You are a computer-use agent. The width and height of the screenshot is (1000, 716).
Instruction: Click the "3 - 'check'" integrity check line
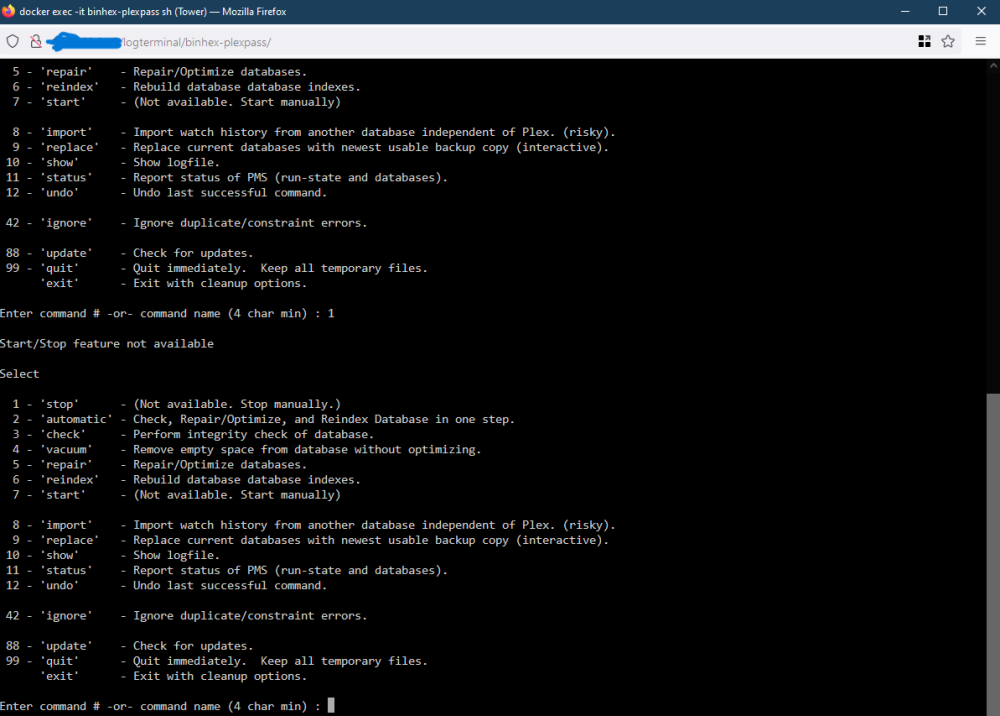tap(193, 434)
